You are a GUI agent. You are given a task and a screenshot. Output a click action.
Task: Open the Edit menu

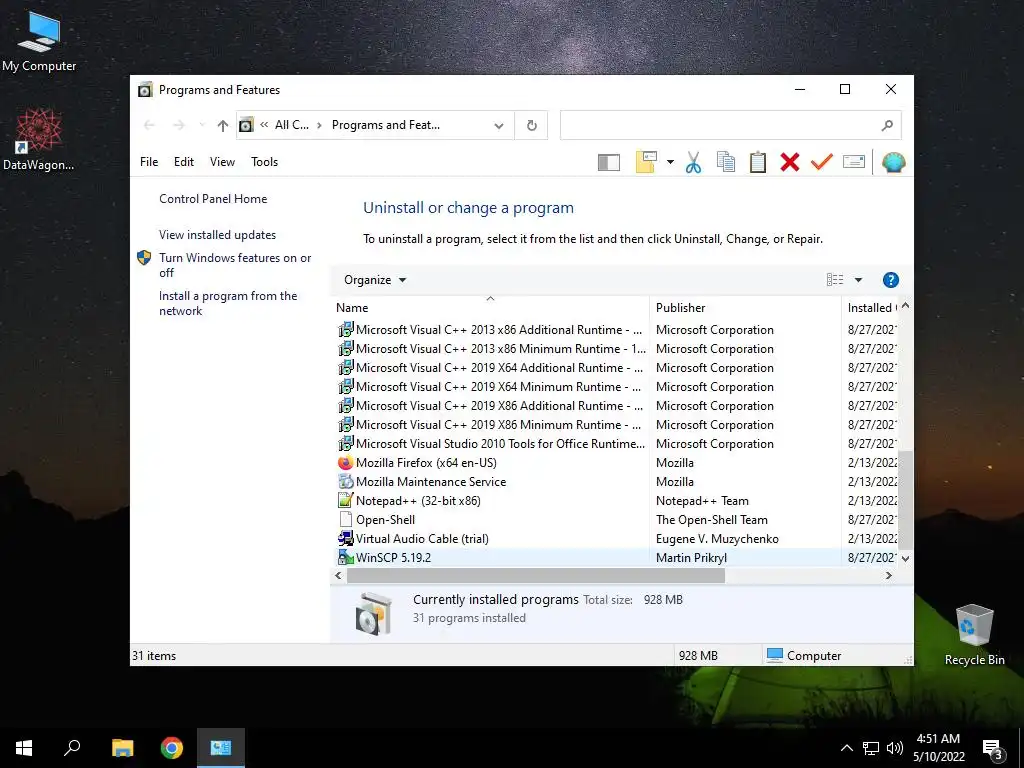point(184,162)
